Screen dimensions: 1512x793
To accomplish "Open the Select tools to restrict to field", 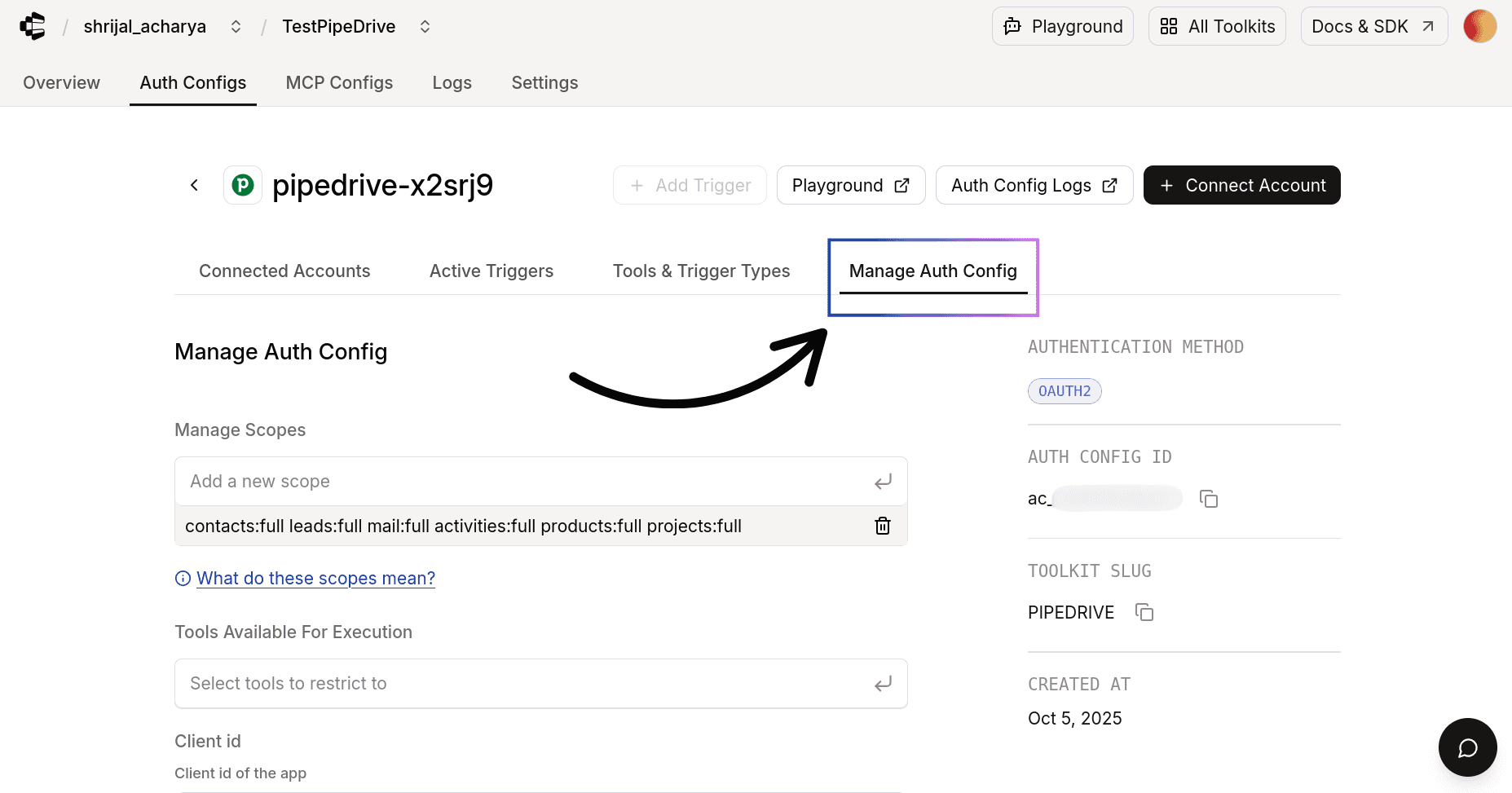I will point(541,684).
